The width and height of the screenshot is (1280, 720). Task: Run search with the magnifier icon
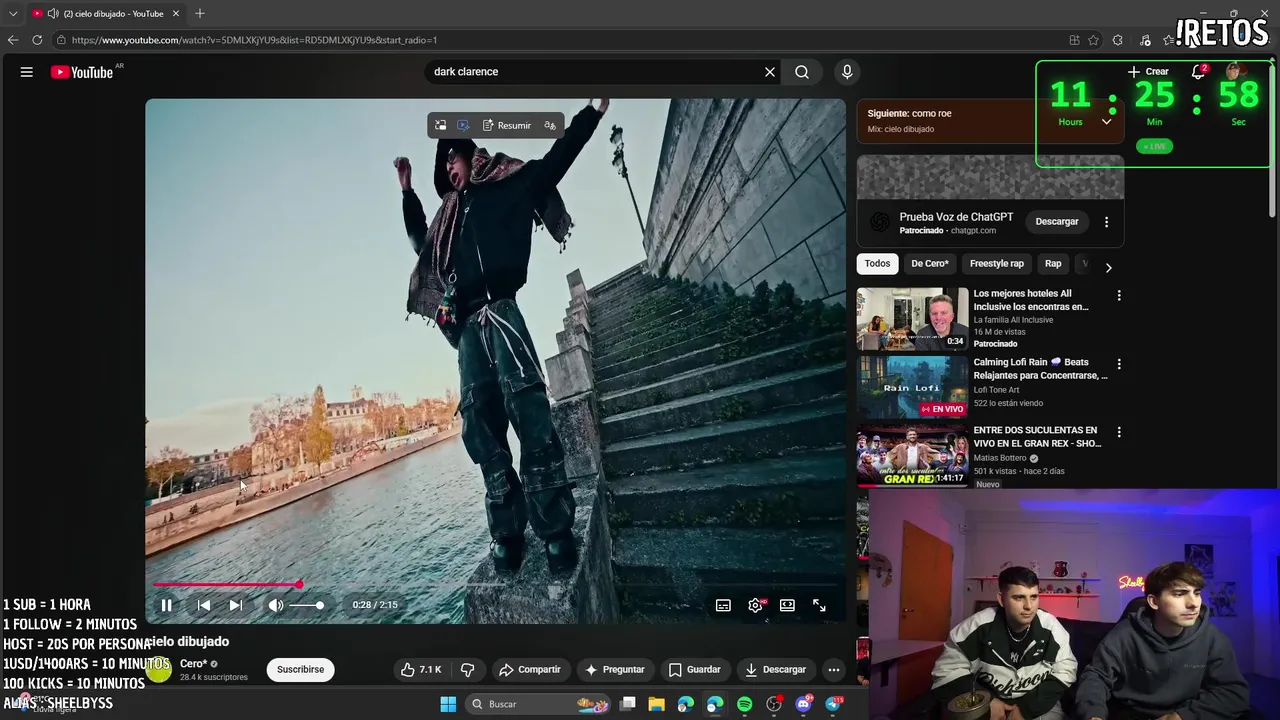pyautogui.click(x=802, y=72)
